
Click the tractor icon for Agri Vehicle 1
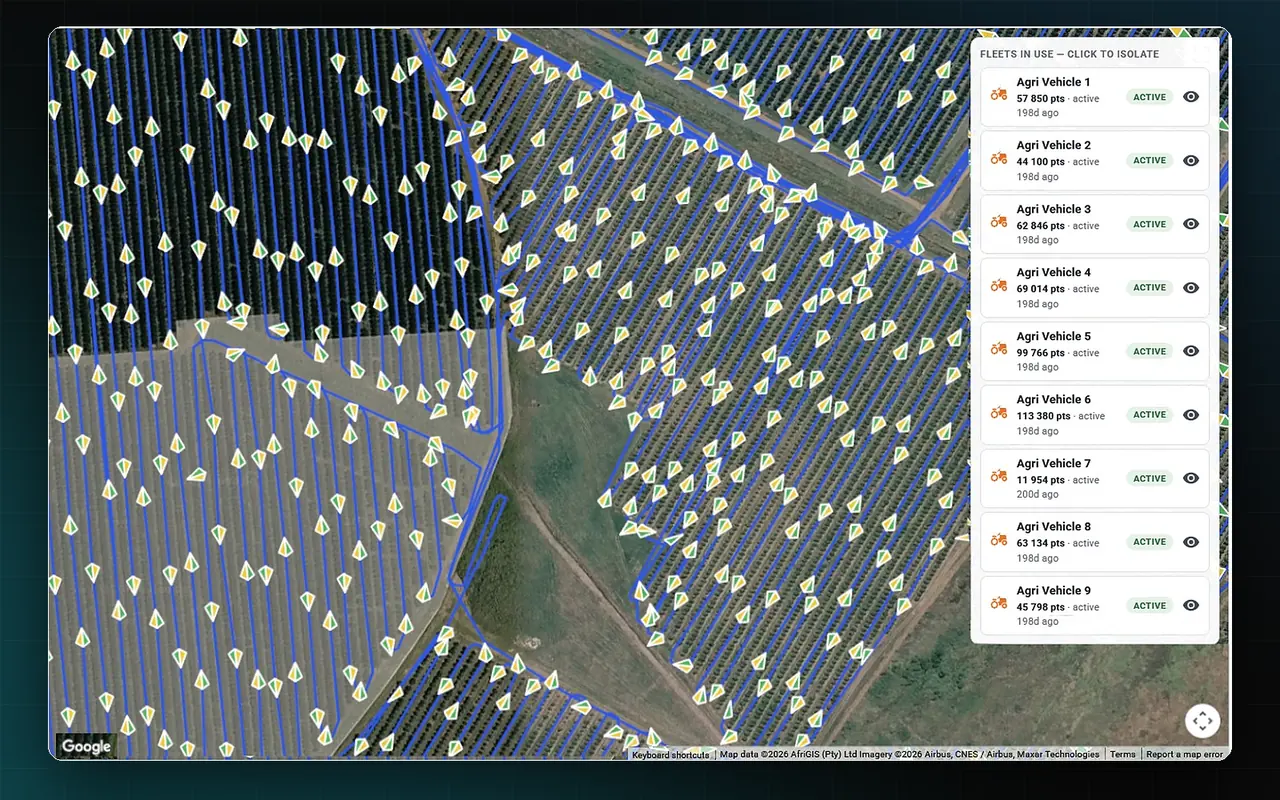pyautogui.click(x=999, y=94)
